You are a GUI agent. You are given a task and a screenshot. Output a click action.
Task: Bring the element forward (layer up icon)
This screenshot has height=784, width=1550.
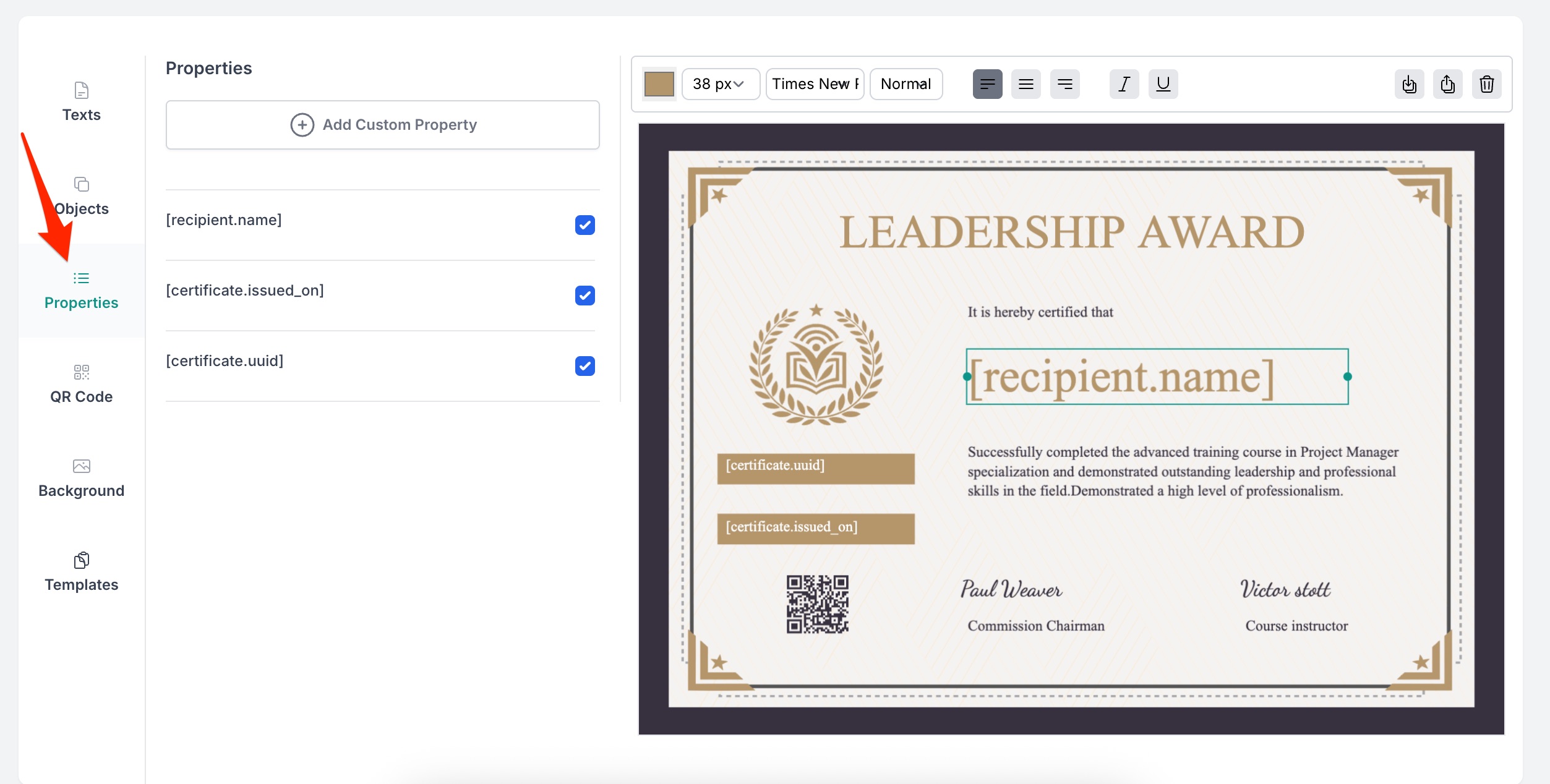pos(1447,84)
